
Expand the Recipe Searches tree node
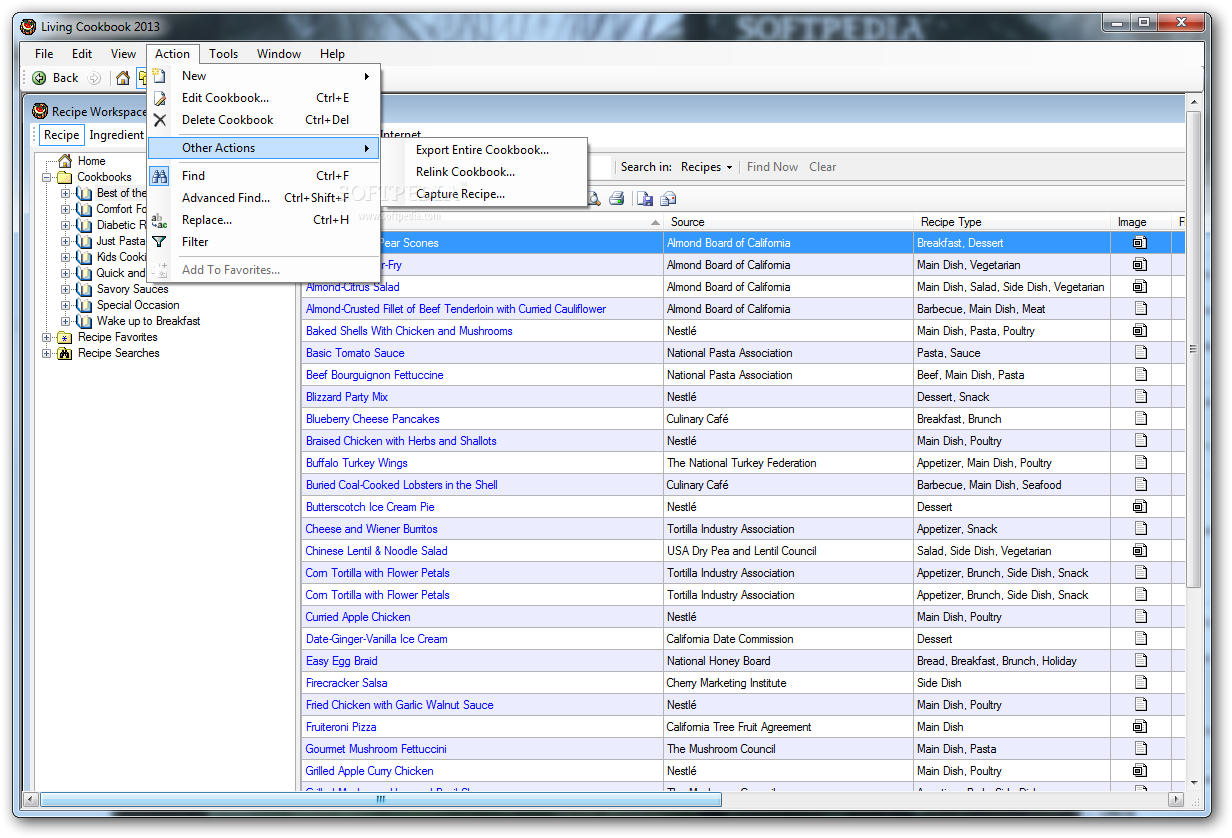point(47,353)
